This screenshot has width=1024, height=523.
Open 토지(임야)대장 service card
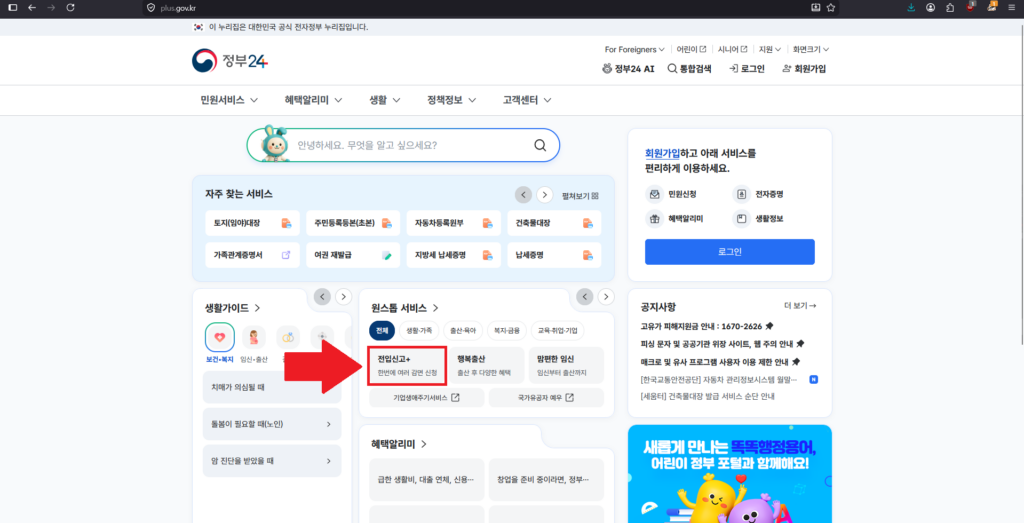(x=252, y=223)
